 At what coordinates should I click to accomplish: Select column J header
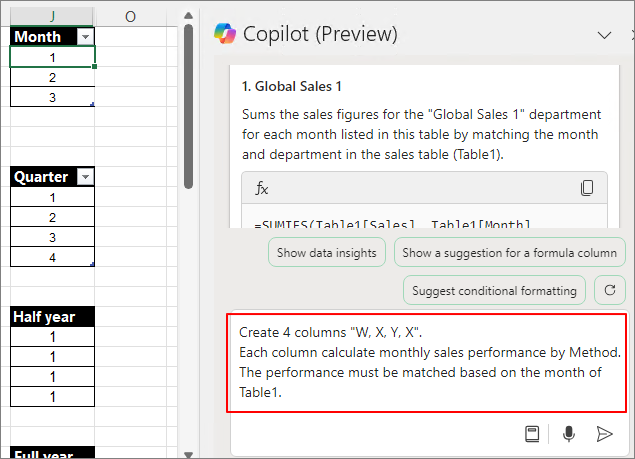(x=52, y=16)
